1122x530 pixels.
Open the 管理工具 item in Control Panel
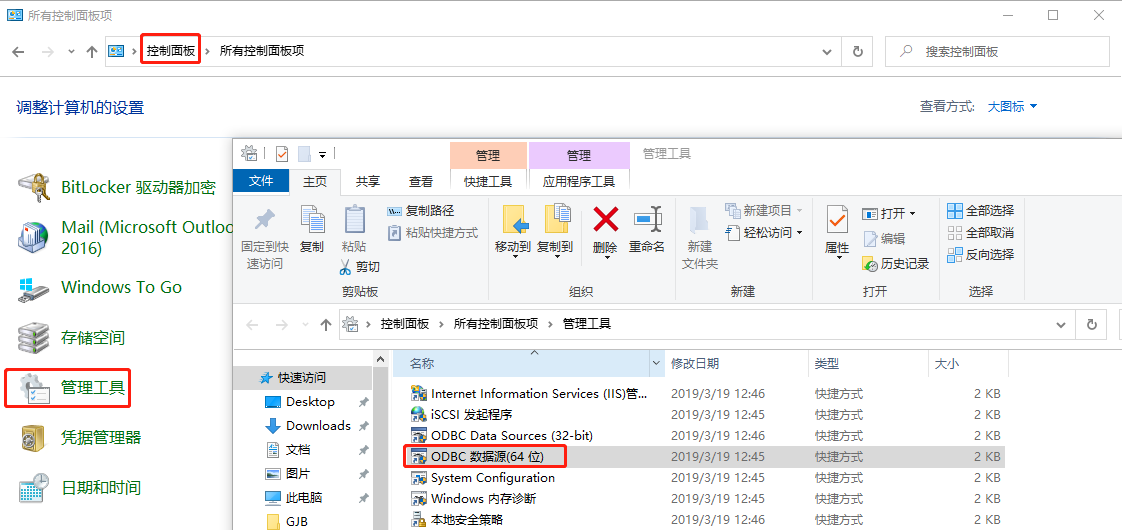tap(93, 388)
